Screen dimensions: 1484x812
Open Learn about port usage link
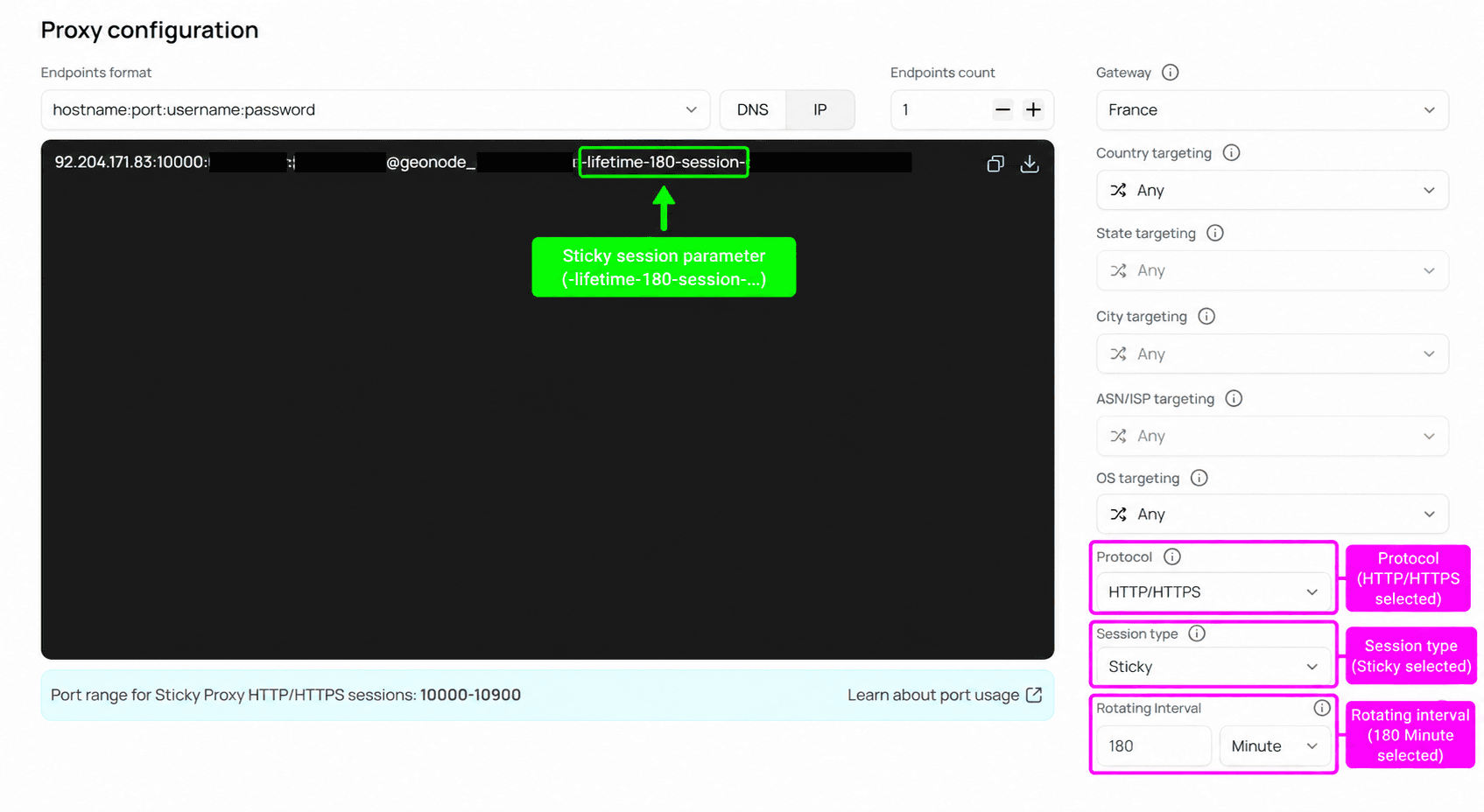pyautogui.click(x=945, y=695)
